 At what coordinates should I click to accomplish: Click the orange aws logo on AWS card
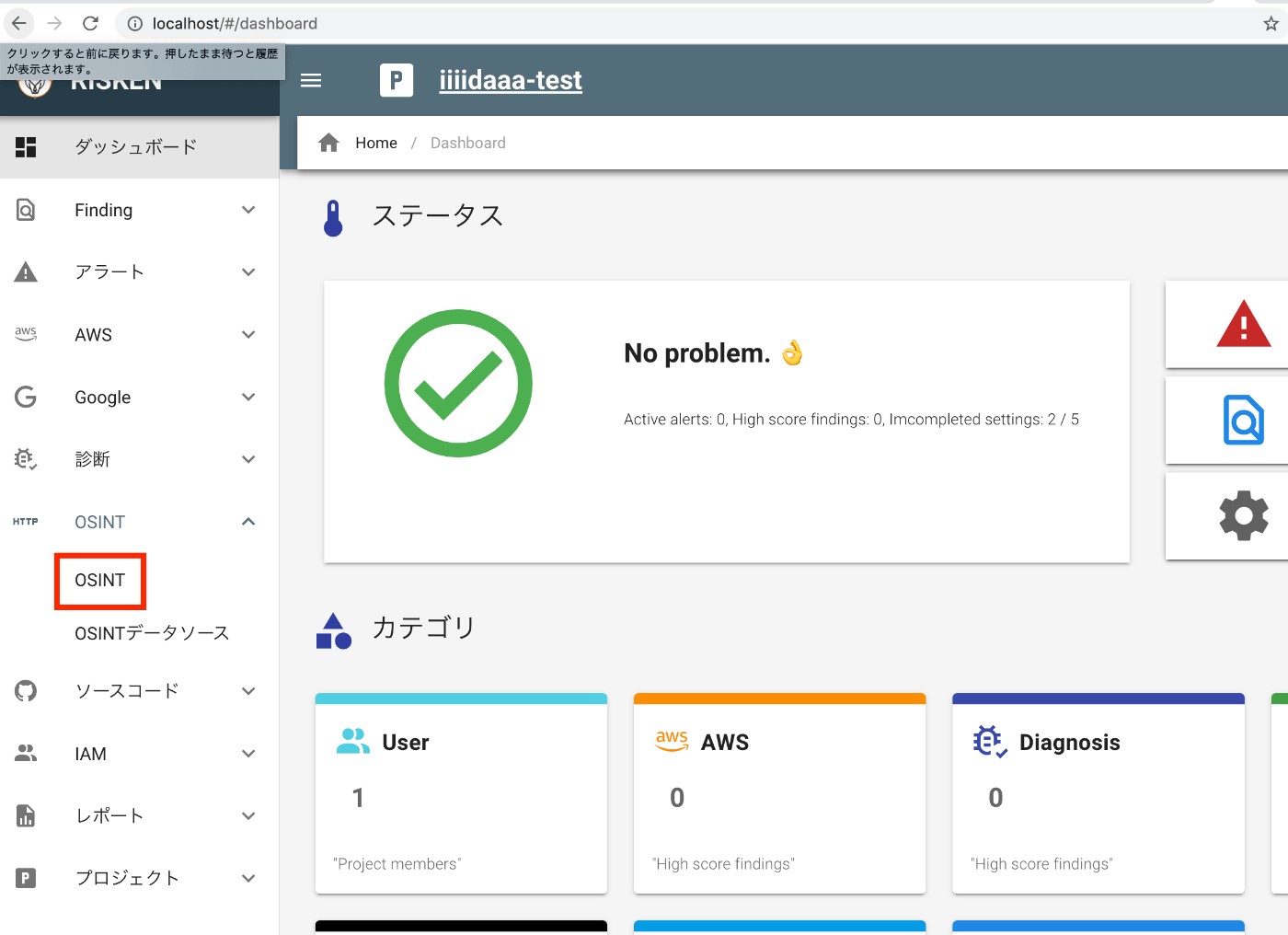point(672,741)
